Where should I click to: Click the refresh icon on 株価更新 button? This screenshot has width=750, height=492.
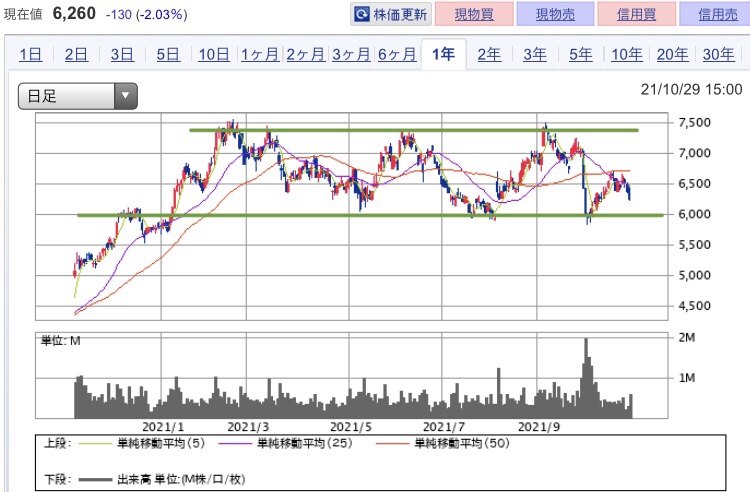point(361,14)
